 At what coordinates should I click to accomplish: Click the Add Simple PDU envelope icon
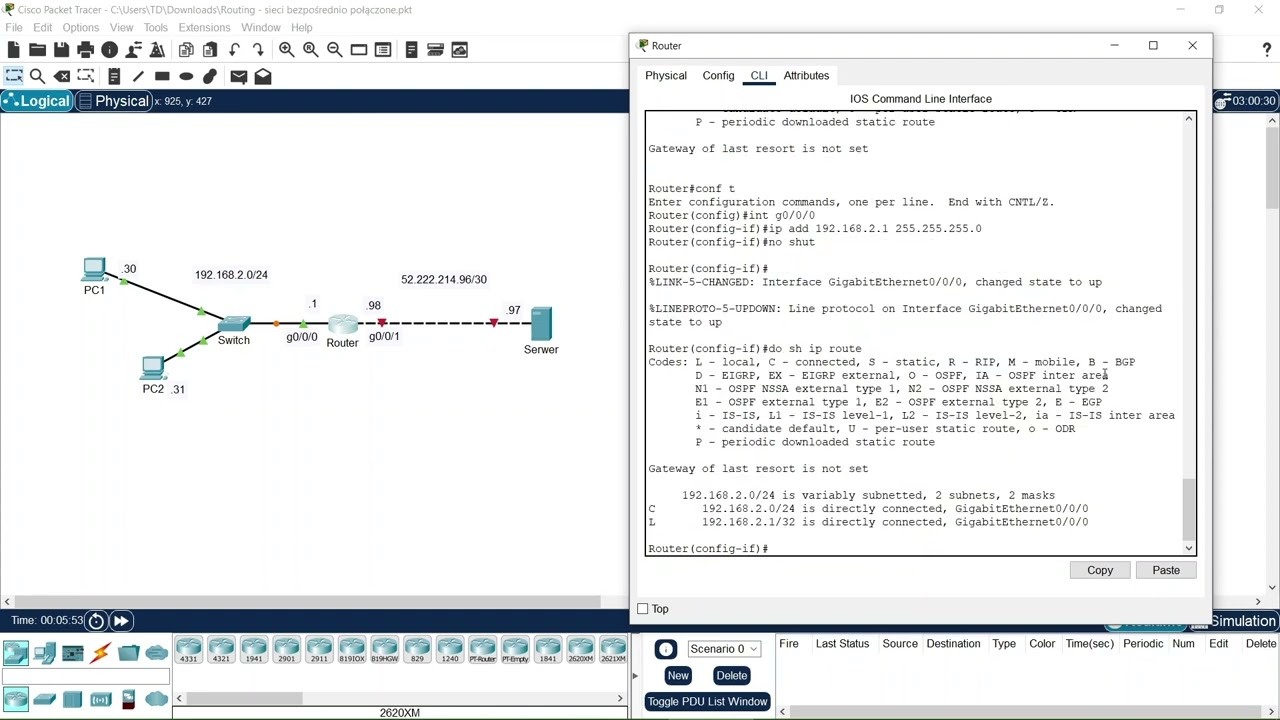click(x=238, y=76)
